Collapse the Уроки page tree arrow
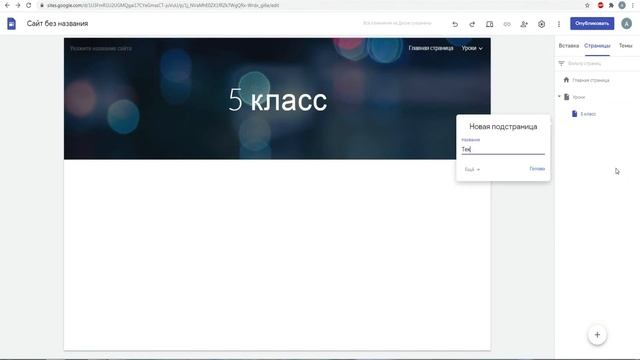This screenshot has width=640, height=360. [559, 96]
